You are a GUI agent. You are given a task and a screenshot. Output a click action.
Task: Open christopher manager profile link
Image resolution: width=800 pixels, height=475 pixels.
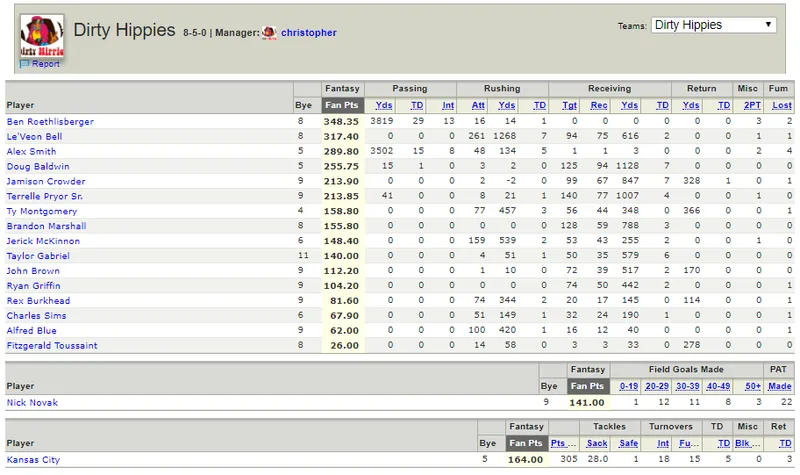(309, 33)
